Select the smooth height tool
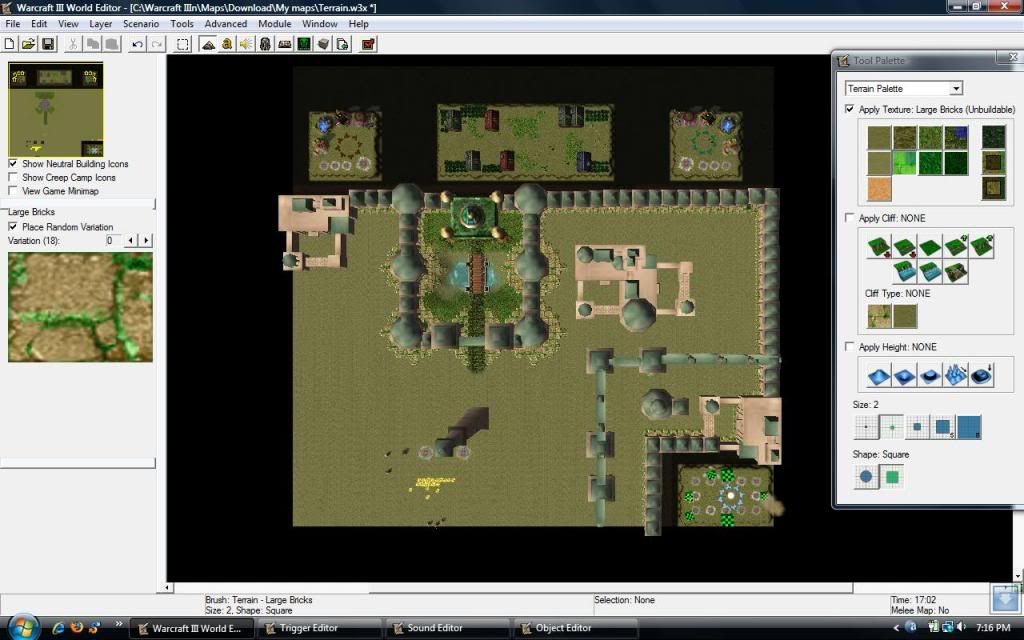The height and width of the screenshot is (640, 1024). [981, 376]
